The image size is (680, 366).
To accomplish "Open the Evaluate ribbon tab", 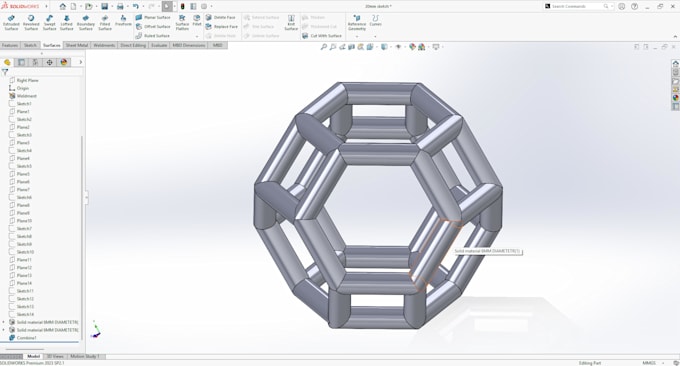I will tap(159, 45).
